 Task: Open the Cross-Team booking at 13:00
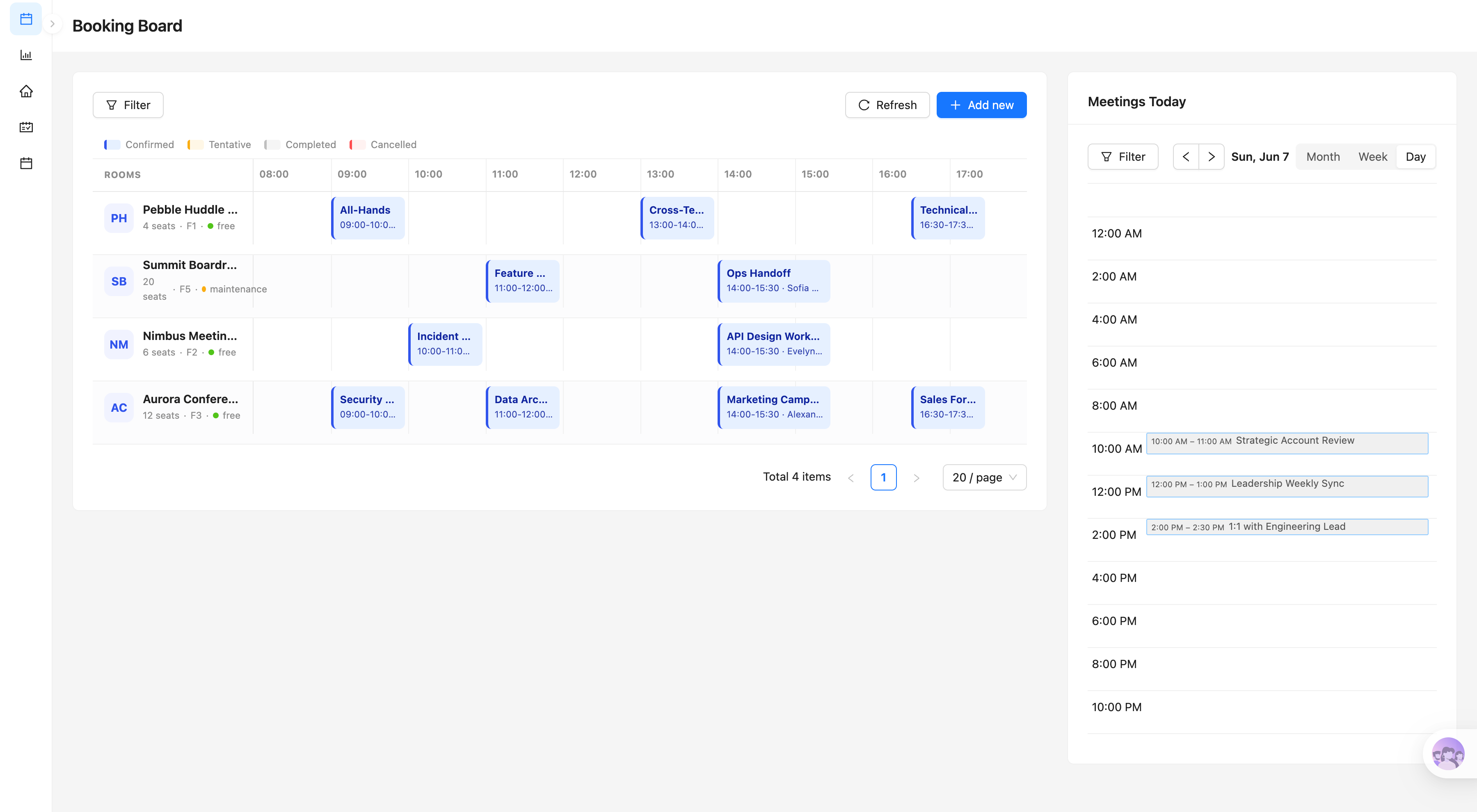(x=677, y=218)
